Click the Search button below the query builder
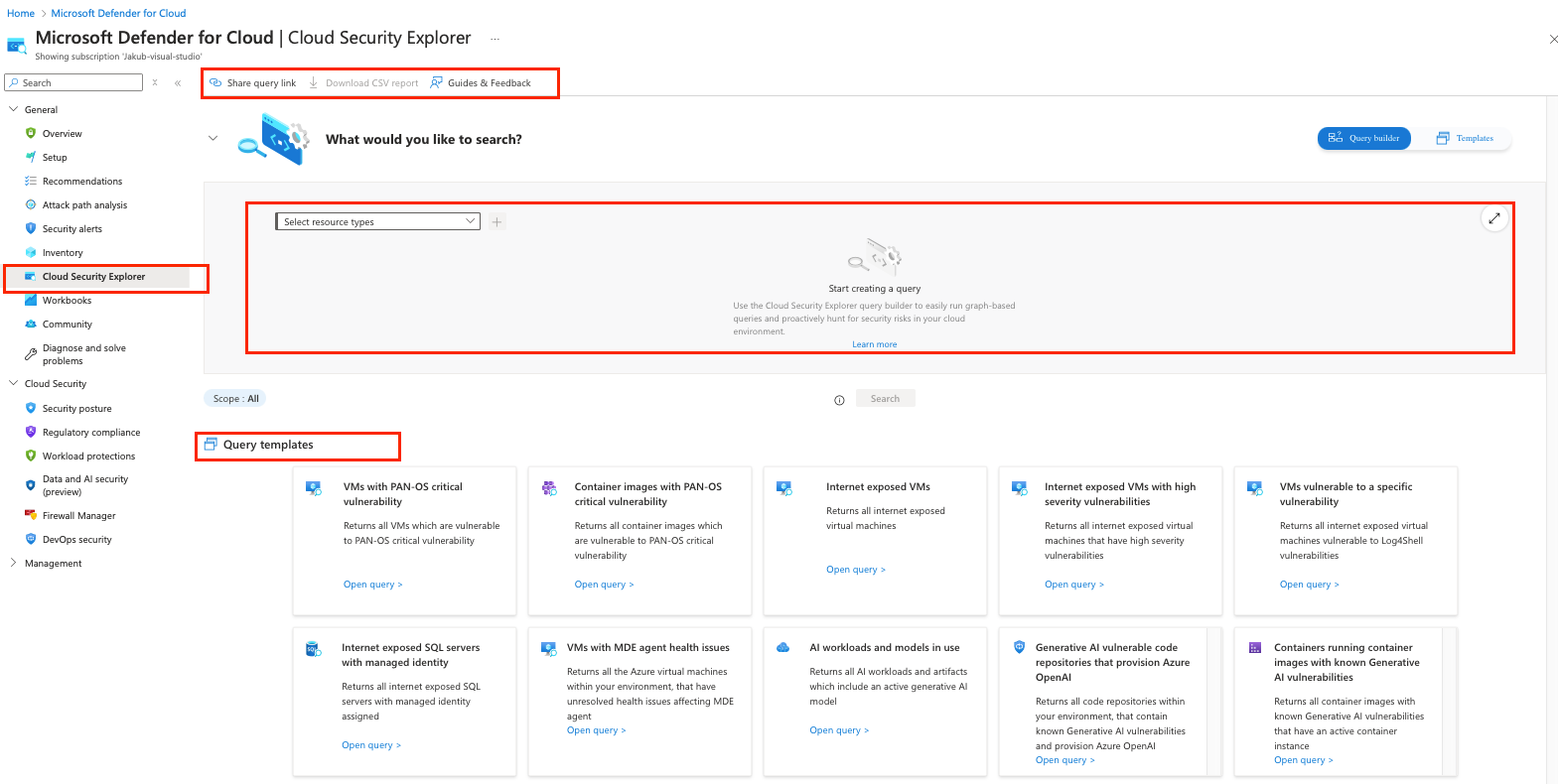Viewport: 1558px width, 784px height. pyautogui.click(x=885, y=399)
